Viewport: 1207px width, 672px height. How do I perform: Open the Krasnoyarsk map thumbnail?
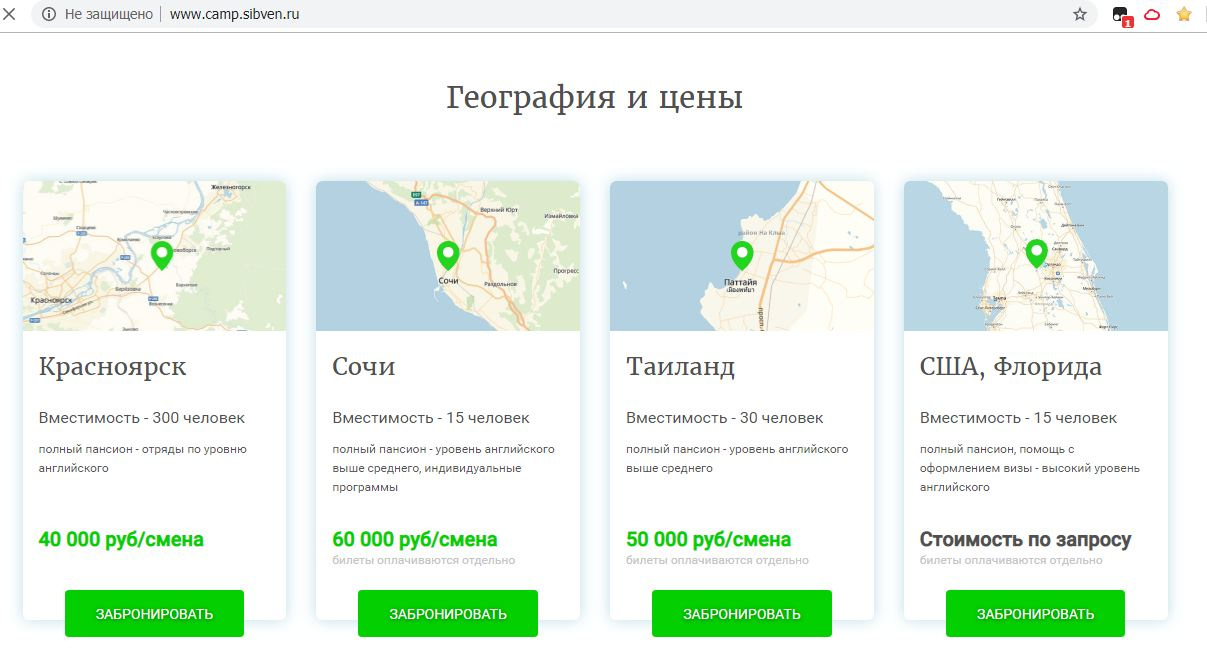(154, 256)
